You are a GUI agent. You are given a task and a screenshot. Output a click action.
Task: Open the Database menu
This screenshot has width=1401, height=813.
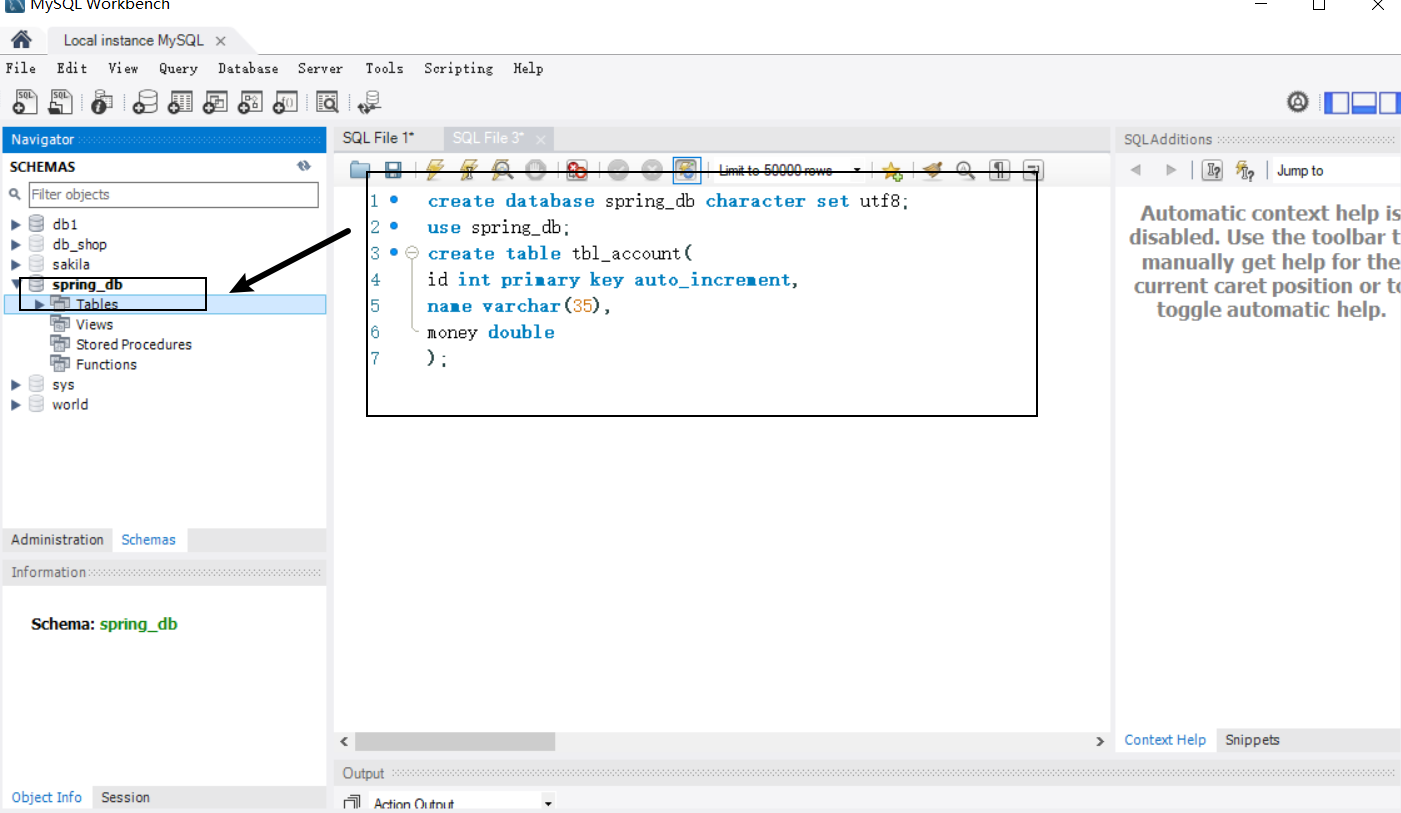point(248,68)
